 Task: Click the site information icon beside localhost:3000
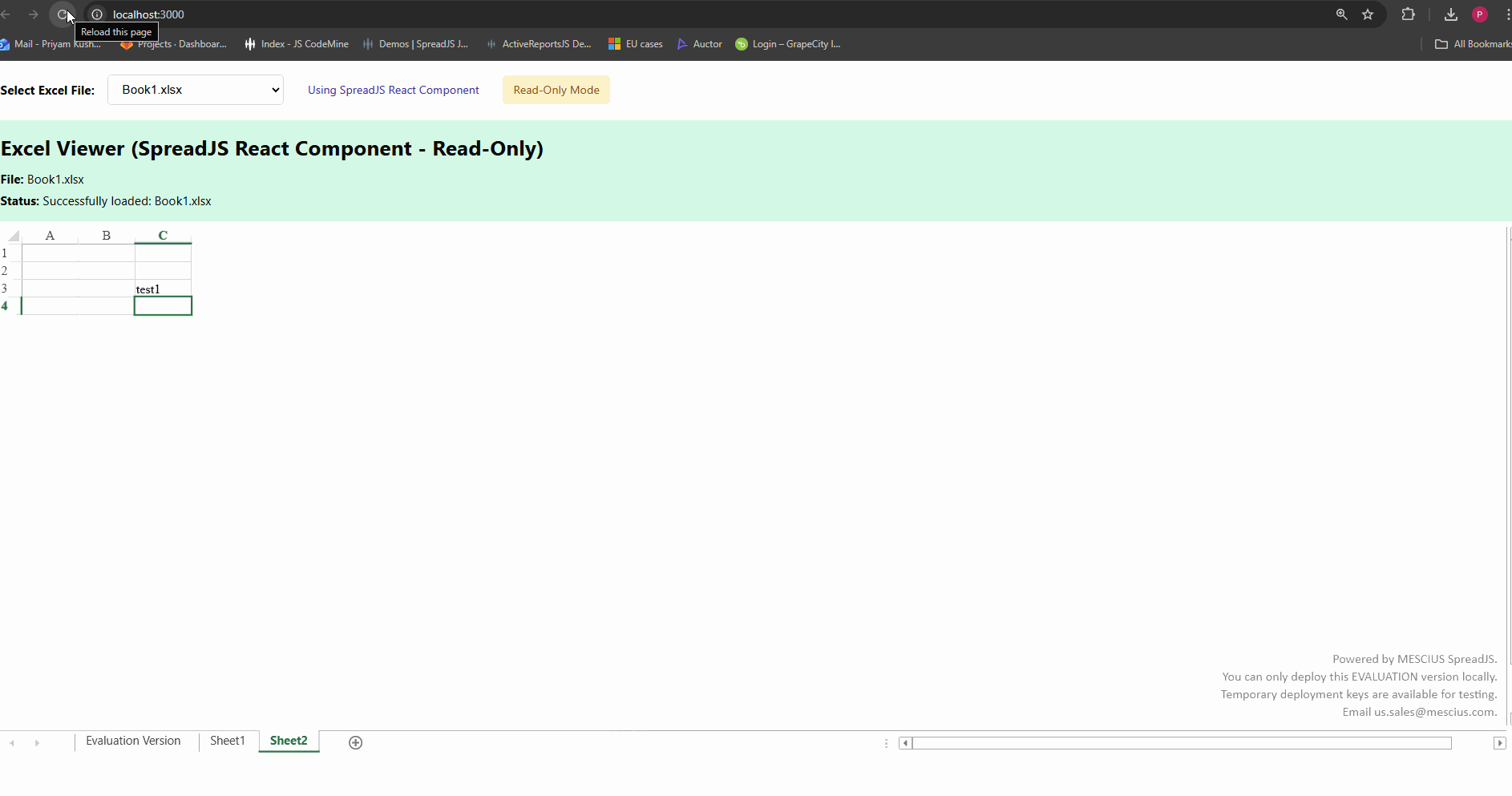pos(97,14)
